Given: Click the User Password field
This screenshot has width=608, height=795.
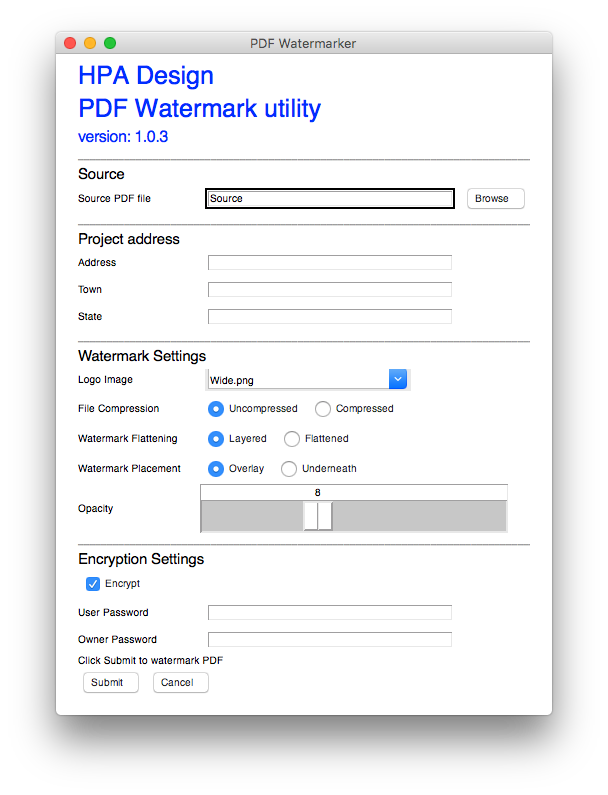Looking at the screenshot, I should pos(330,612).
